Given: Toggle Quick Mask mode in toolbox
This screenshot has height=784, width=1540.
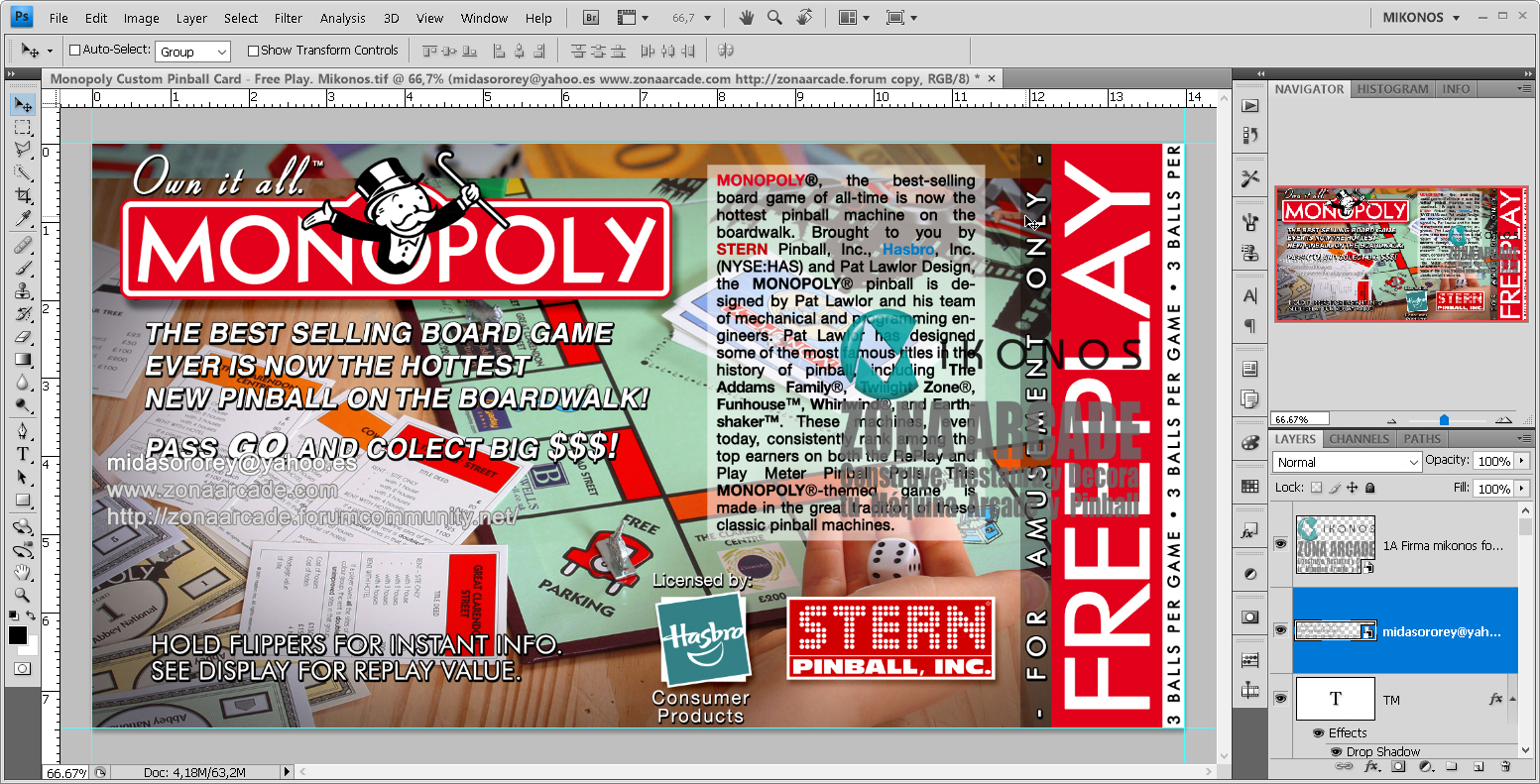Looking at the screenshot, I should [x=22, y=669].
